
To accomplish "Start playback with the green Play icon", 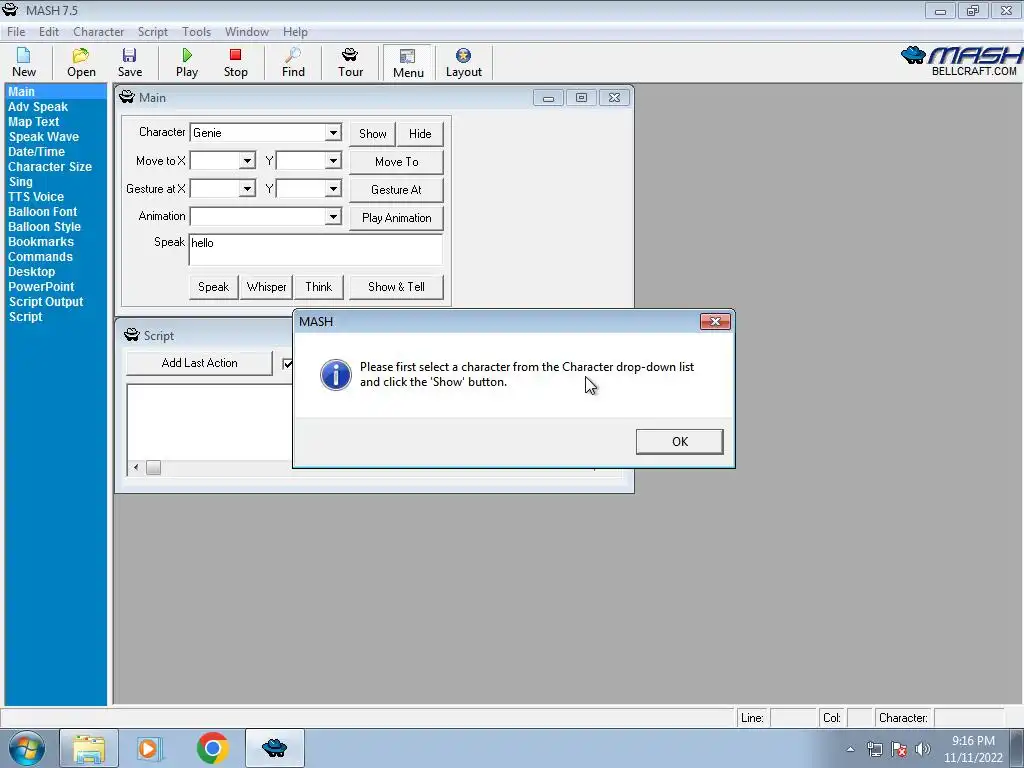I will coord(187,63).
